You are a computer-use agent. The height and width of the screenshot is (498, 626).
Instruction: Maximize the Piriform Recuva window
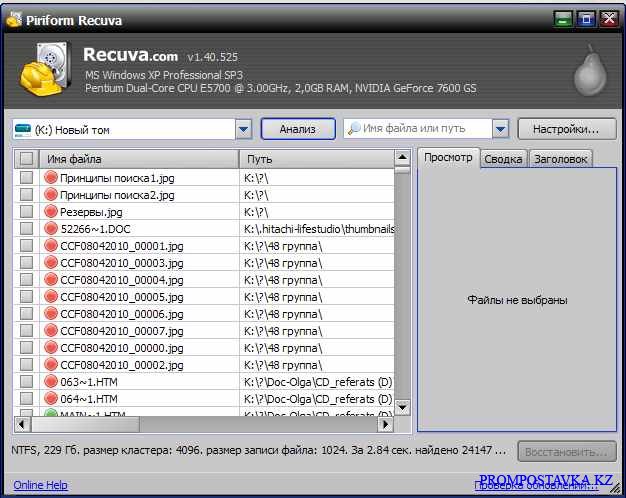(x=586, y=19)
